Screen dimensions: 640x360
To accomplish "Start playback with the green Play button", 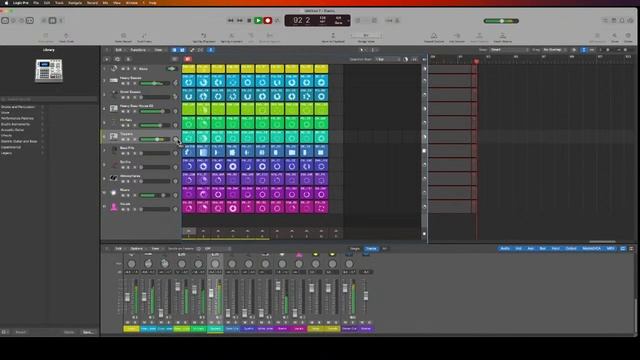I will (x=258, y=20).
